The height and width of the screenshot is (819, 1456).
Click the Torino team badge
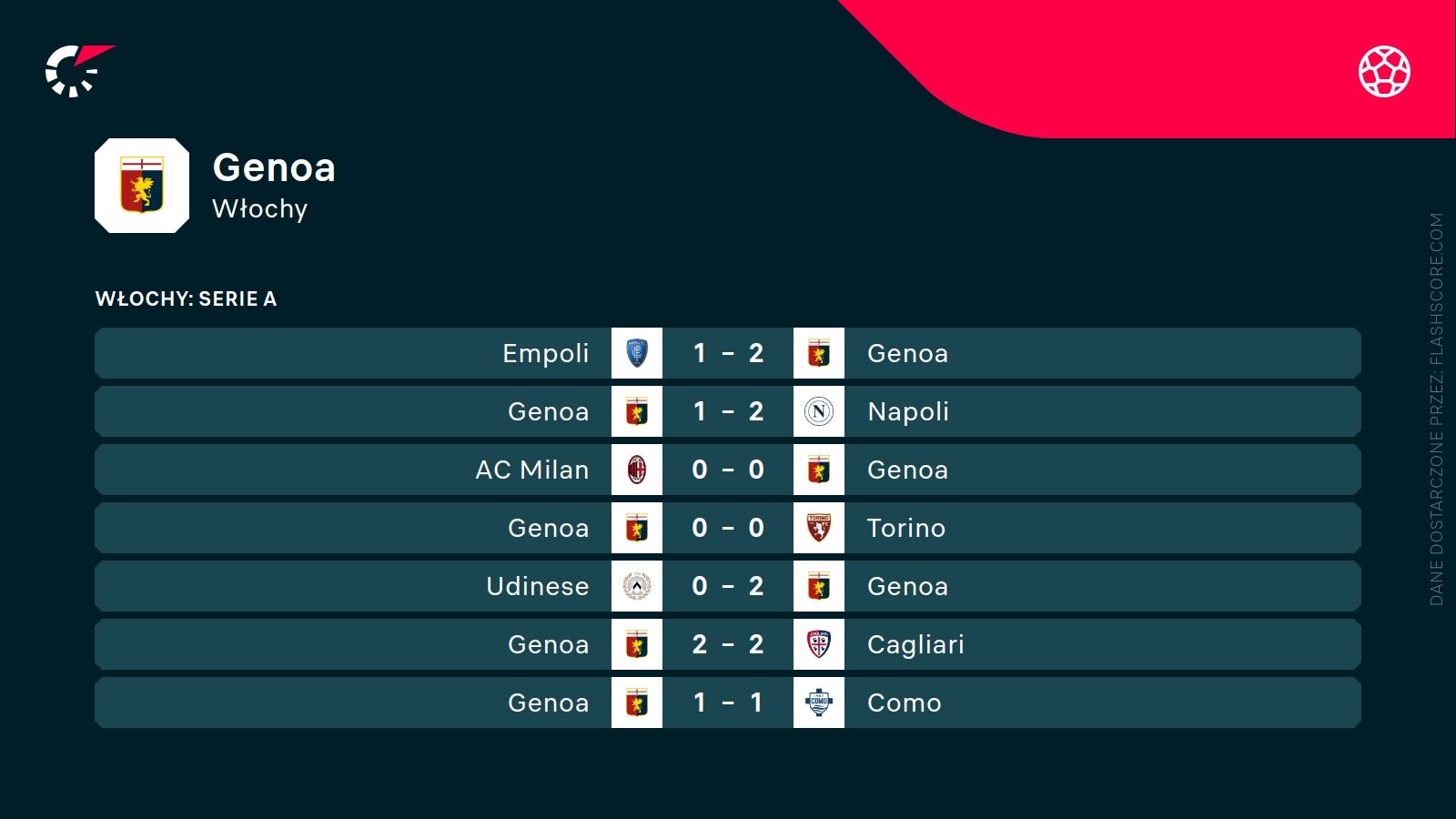[819, 528]
